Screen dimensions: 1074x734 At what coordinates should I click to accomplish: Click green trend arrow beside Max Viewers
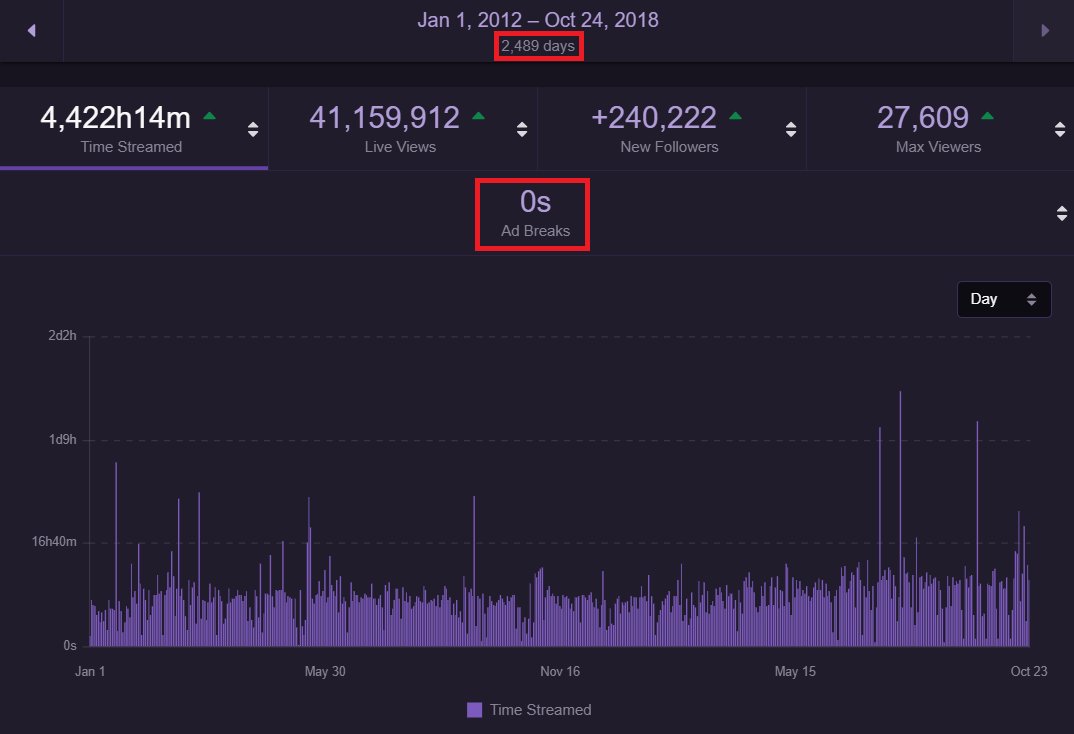click(987, 116)
